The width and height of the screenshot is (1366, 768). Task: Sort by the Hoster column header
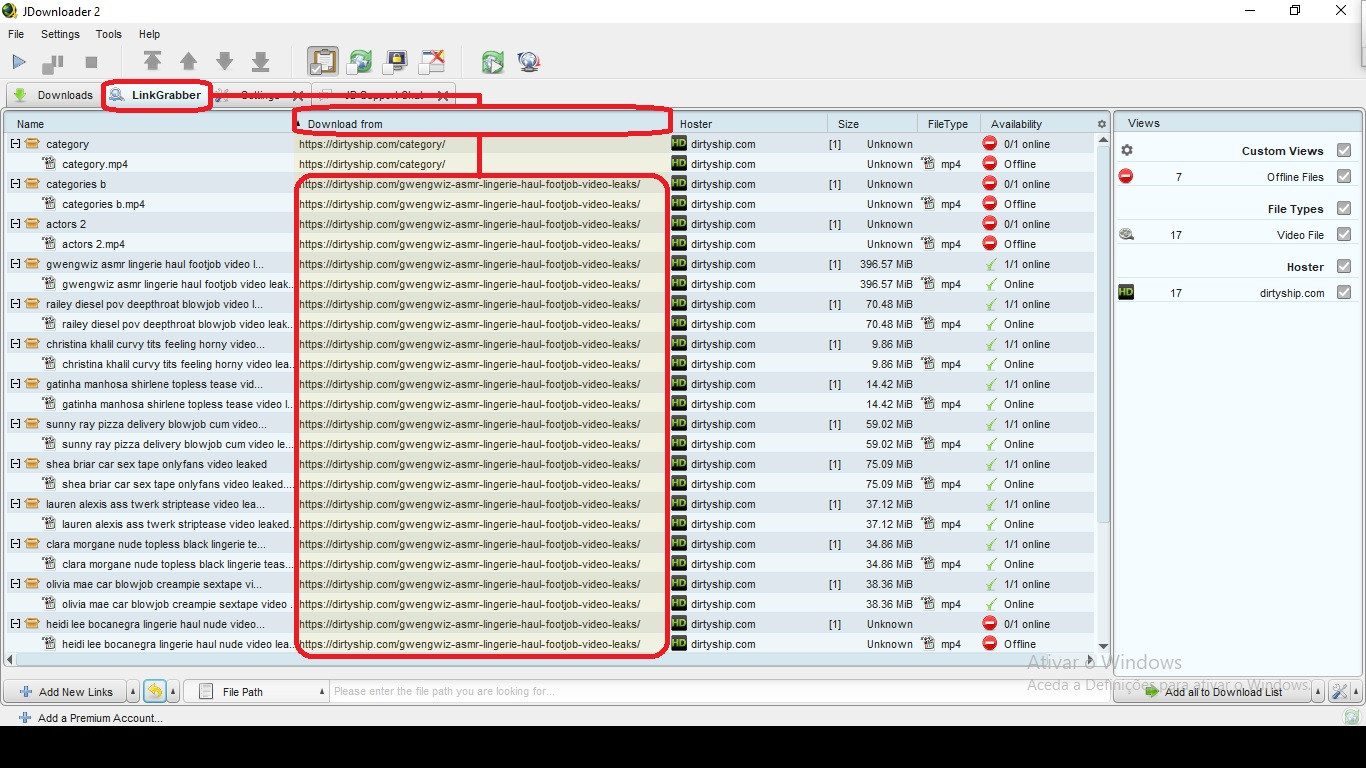(749, 124)
